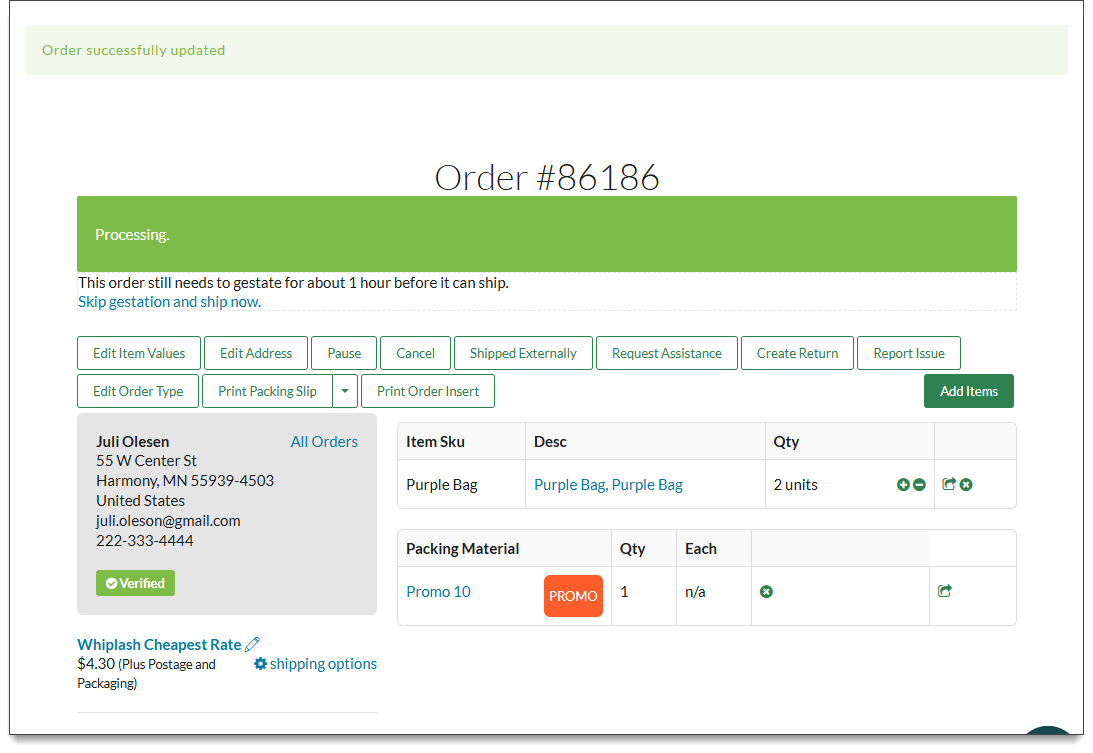The image size is (1093, 753).
Task: Click the share arrow icon on Promo 10 row
Action: click(x=944, y=591)
